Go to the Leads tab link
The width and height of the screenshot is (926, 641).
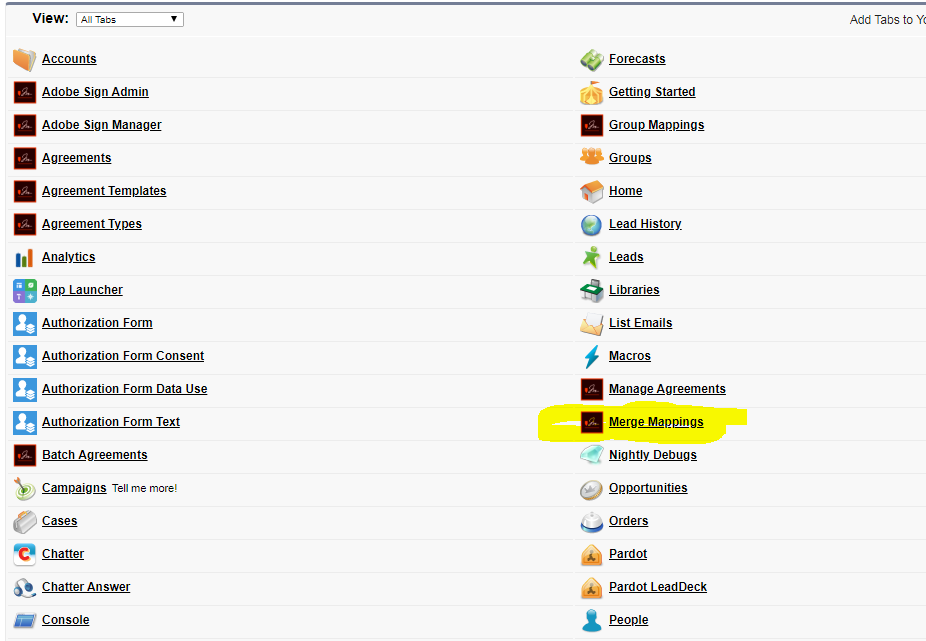pyautogui.click(x=626, y=258)
